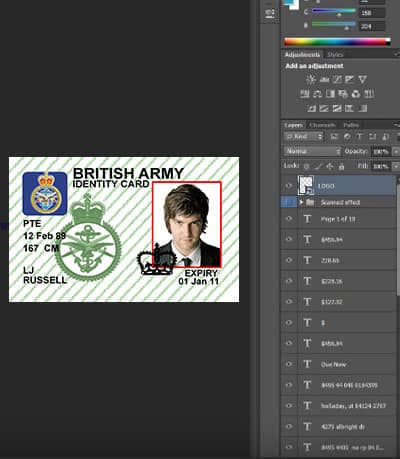
Task: Add a Photo Filter adjustment
Action: pos(343,94)
